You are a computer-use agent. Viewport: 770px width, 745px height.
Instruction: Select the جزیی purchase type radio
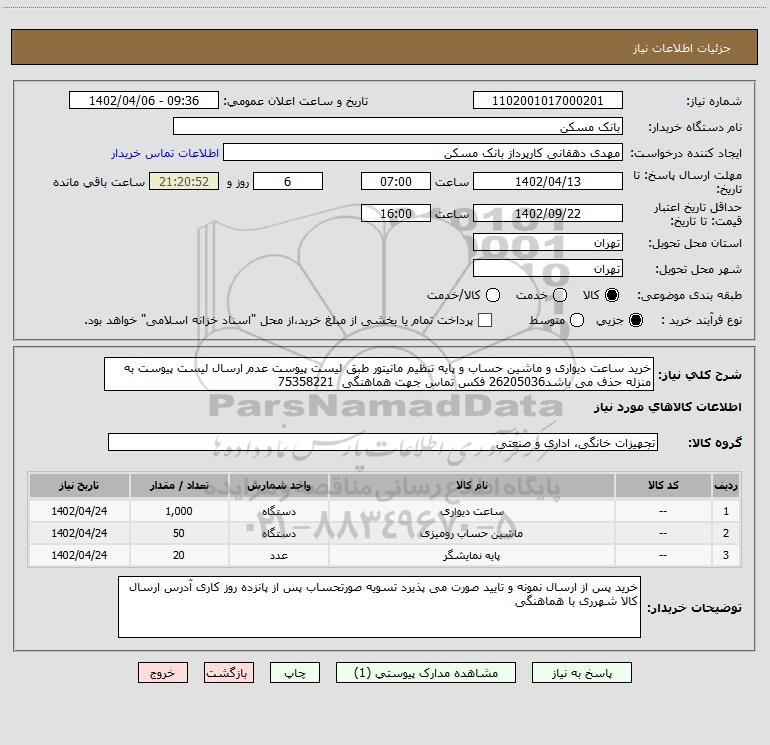(x=636, y=320)
